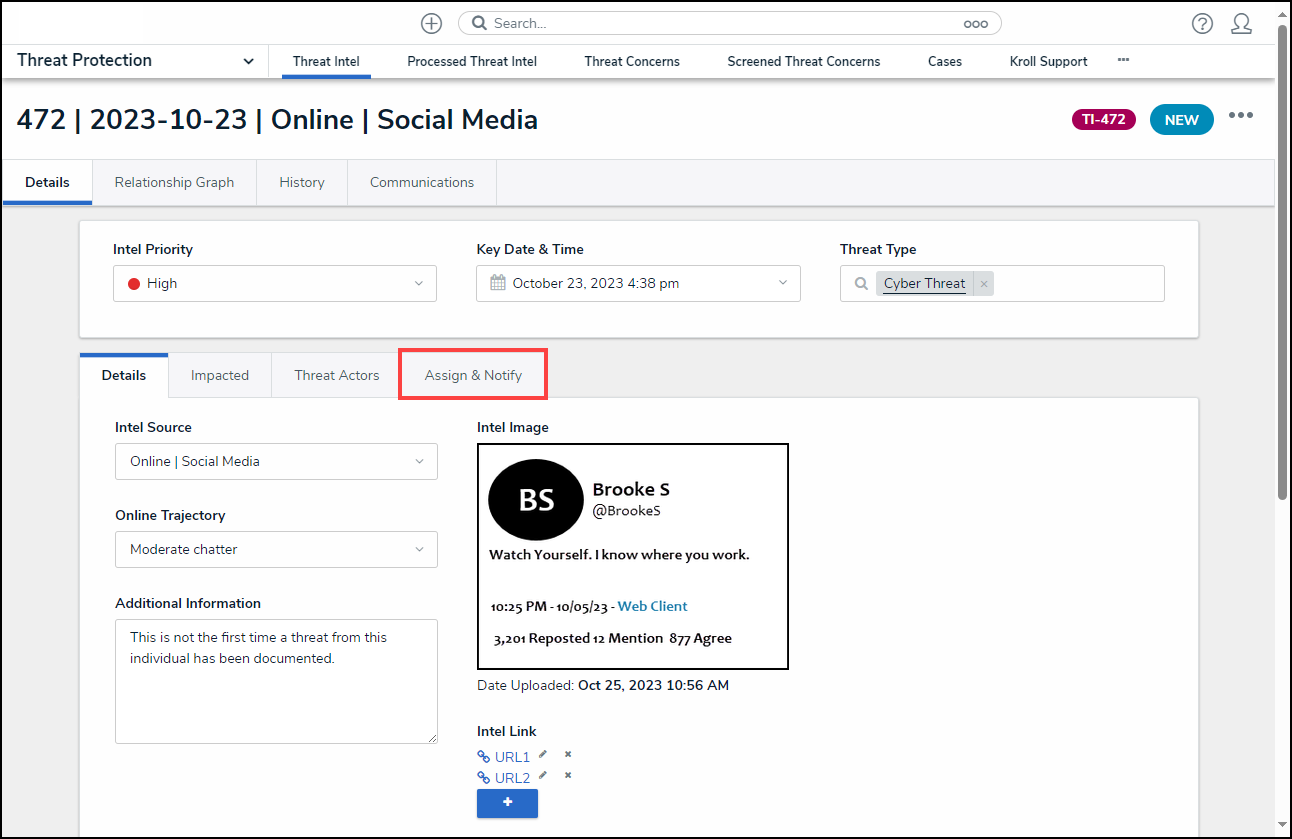Click the three-dot record actions menu
1292x839 pixels.
1241,115
